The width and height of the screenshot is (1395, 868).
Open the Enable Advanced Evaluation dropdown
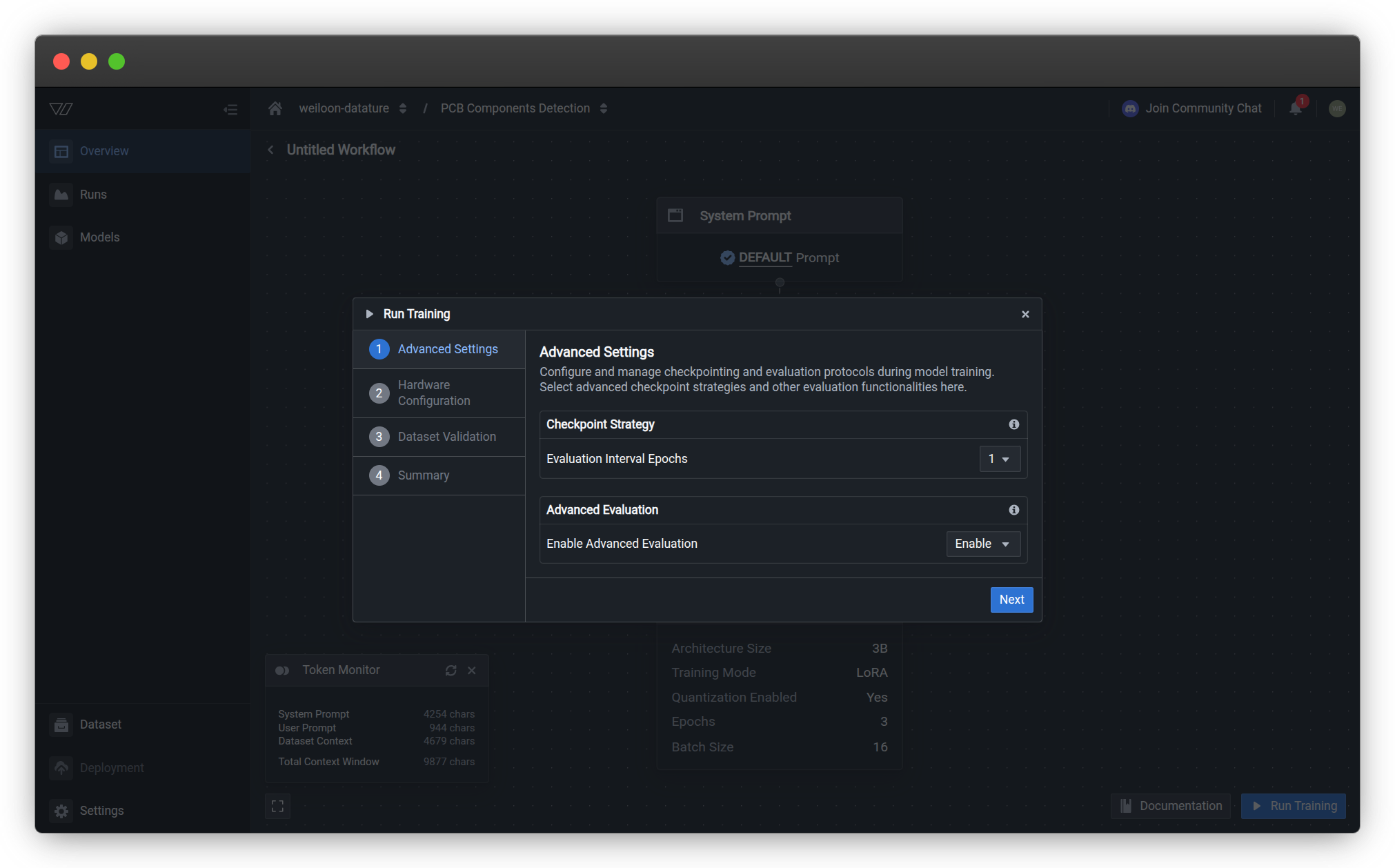tap(982, 544)
